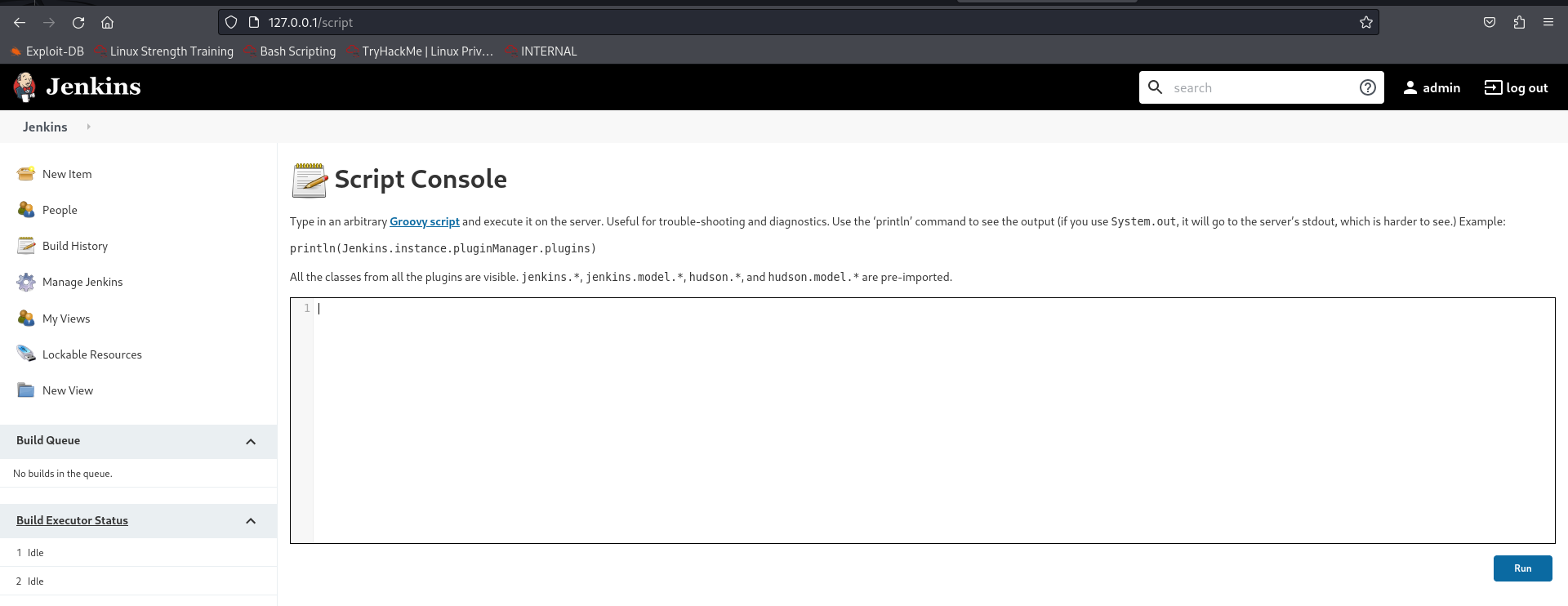Click inside the script editor area
The width and height of the screenshot is (1568, 606).
tap(931, 421)
